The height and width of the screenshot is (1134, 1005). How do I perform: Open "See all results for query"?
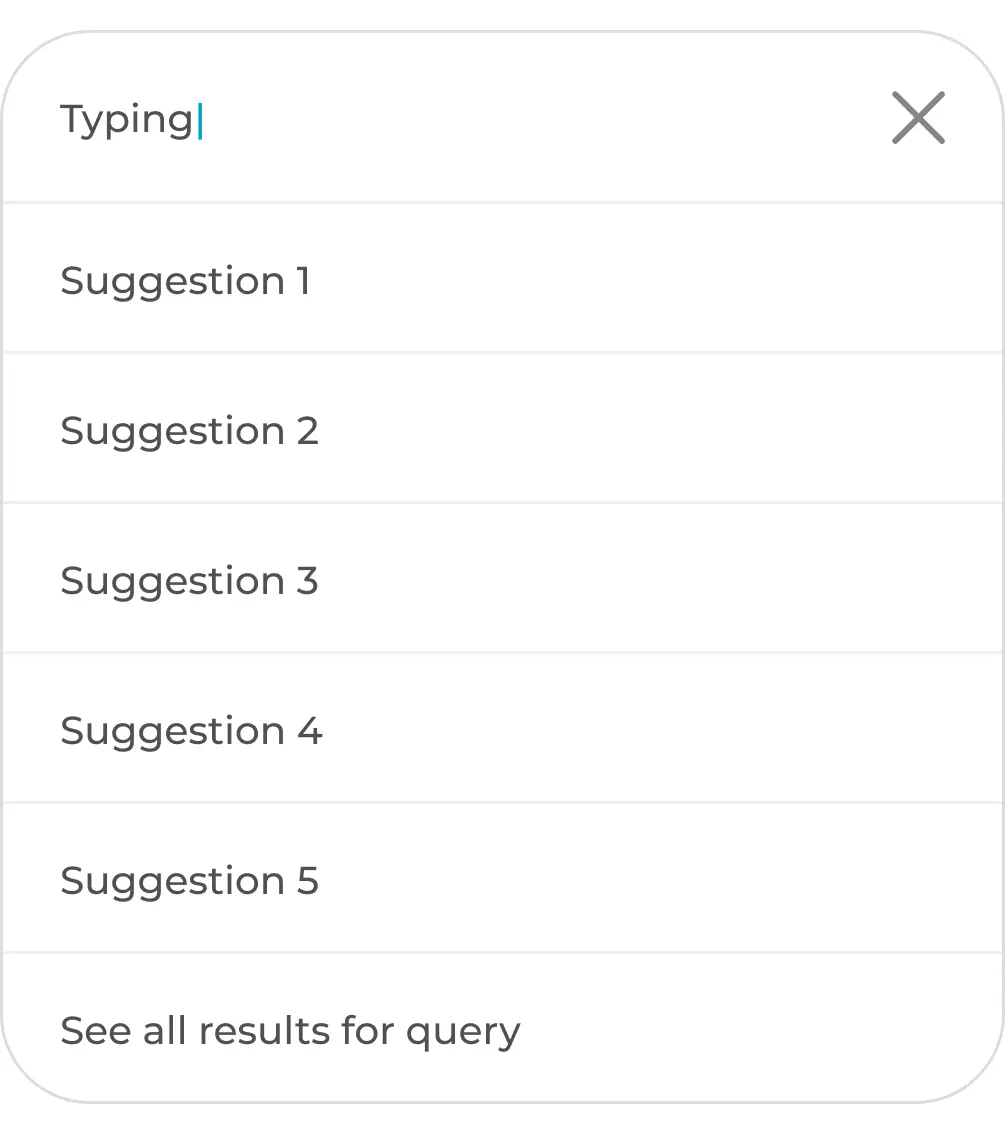tap(290, 1031)
